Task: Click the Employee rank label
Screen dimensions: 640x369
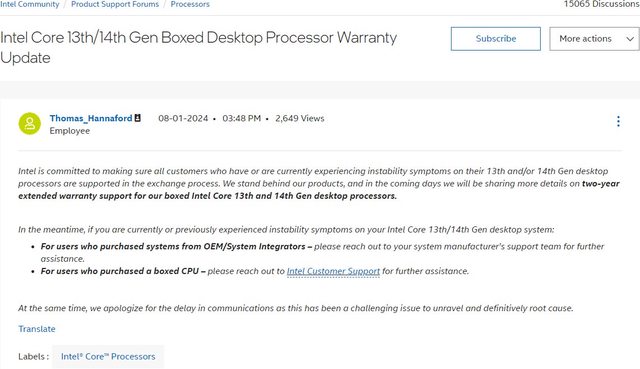Action: tap(69, 131)
